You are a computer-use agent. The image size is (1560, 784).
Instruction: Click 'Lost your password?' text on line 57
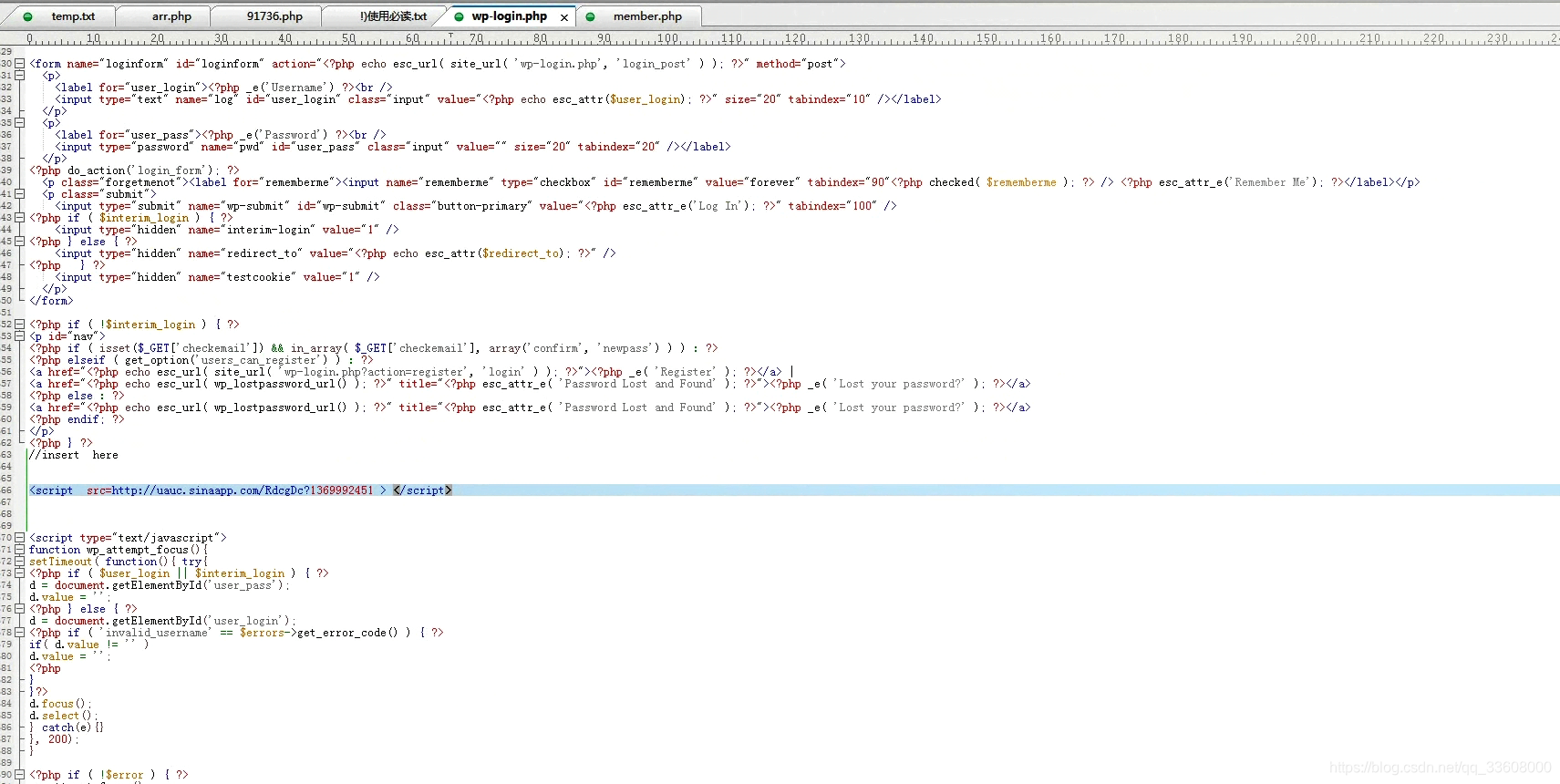901,384
